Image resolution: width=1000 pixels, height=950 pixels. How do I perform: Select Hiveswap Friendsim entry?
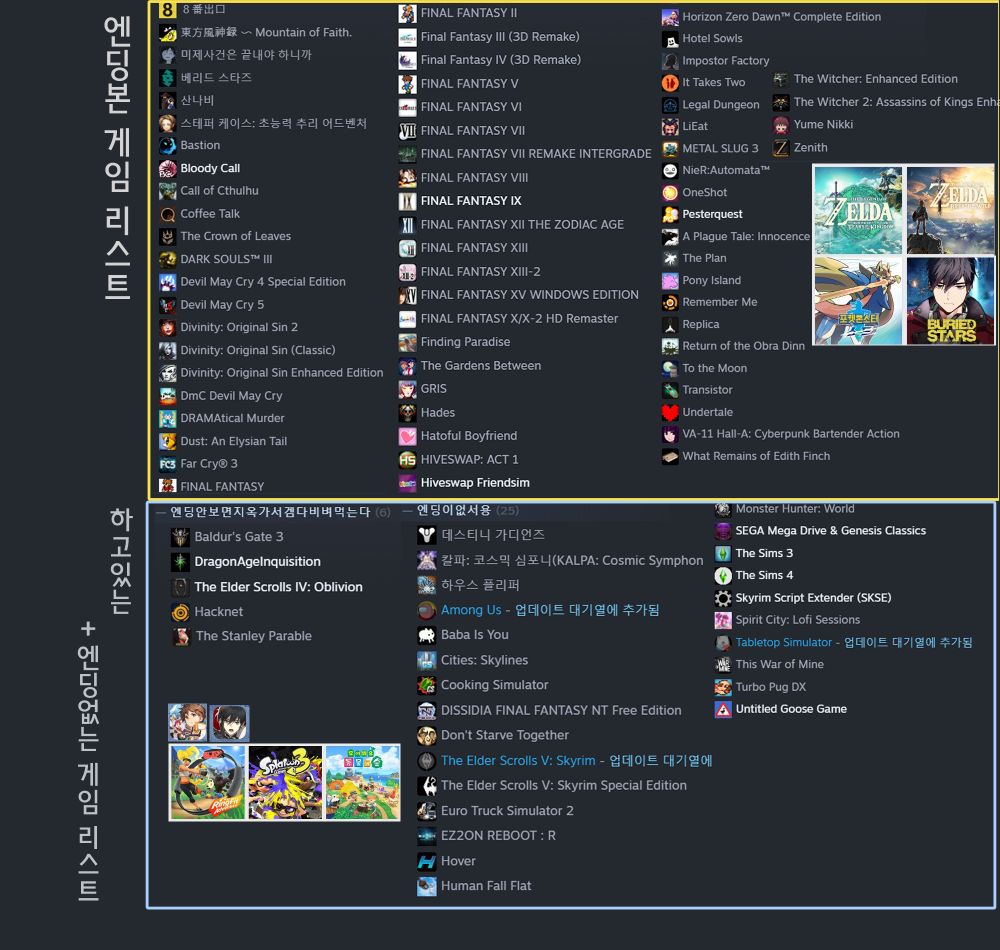click(475, 483)
